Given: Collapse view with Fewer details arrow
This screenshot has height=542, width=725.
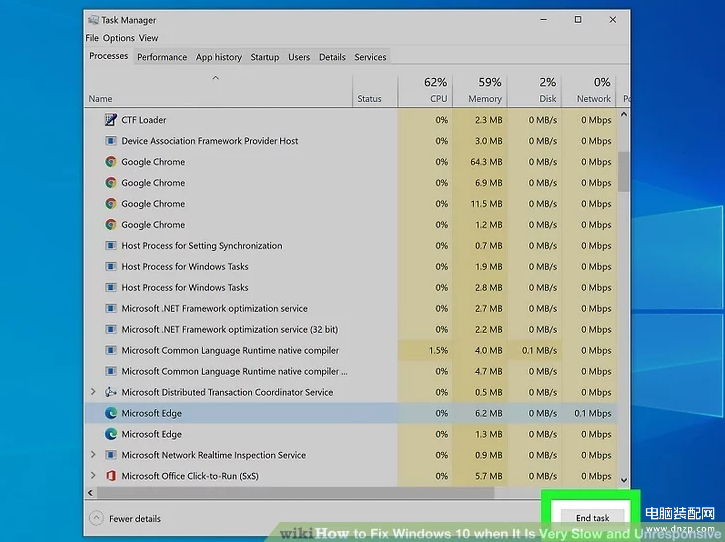Looking at the screenshot, I should pyautogui.click(x=96, y=518).
